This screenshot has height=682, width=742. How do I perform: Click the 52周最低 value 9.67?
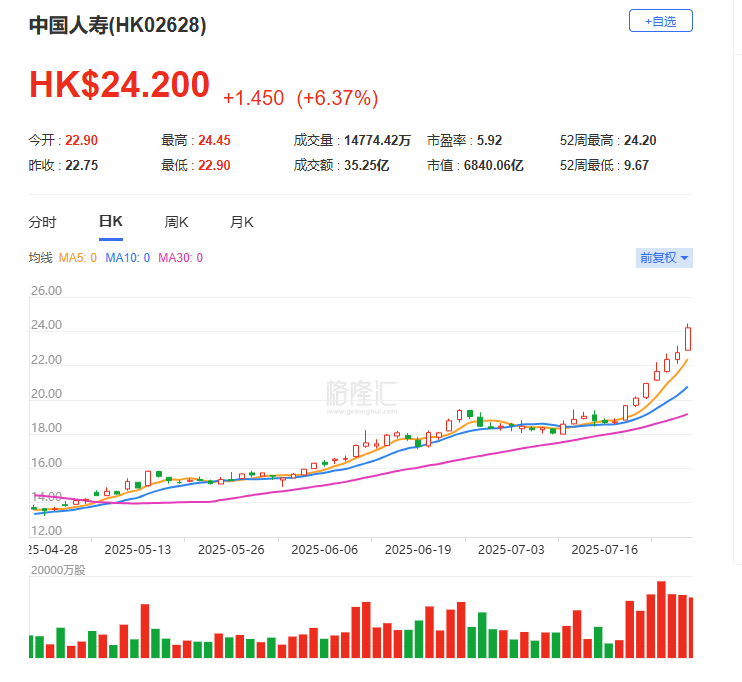636,166
